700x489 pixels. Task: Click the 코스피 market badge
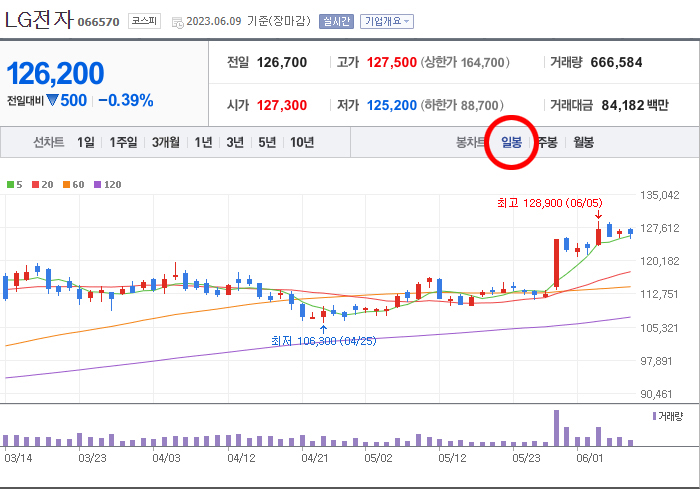pos(144,21)
